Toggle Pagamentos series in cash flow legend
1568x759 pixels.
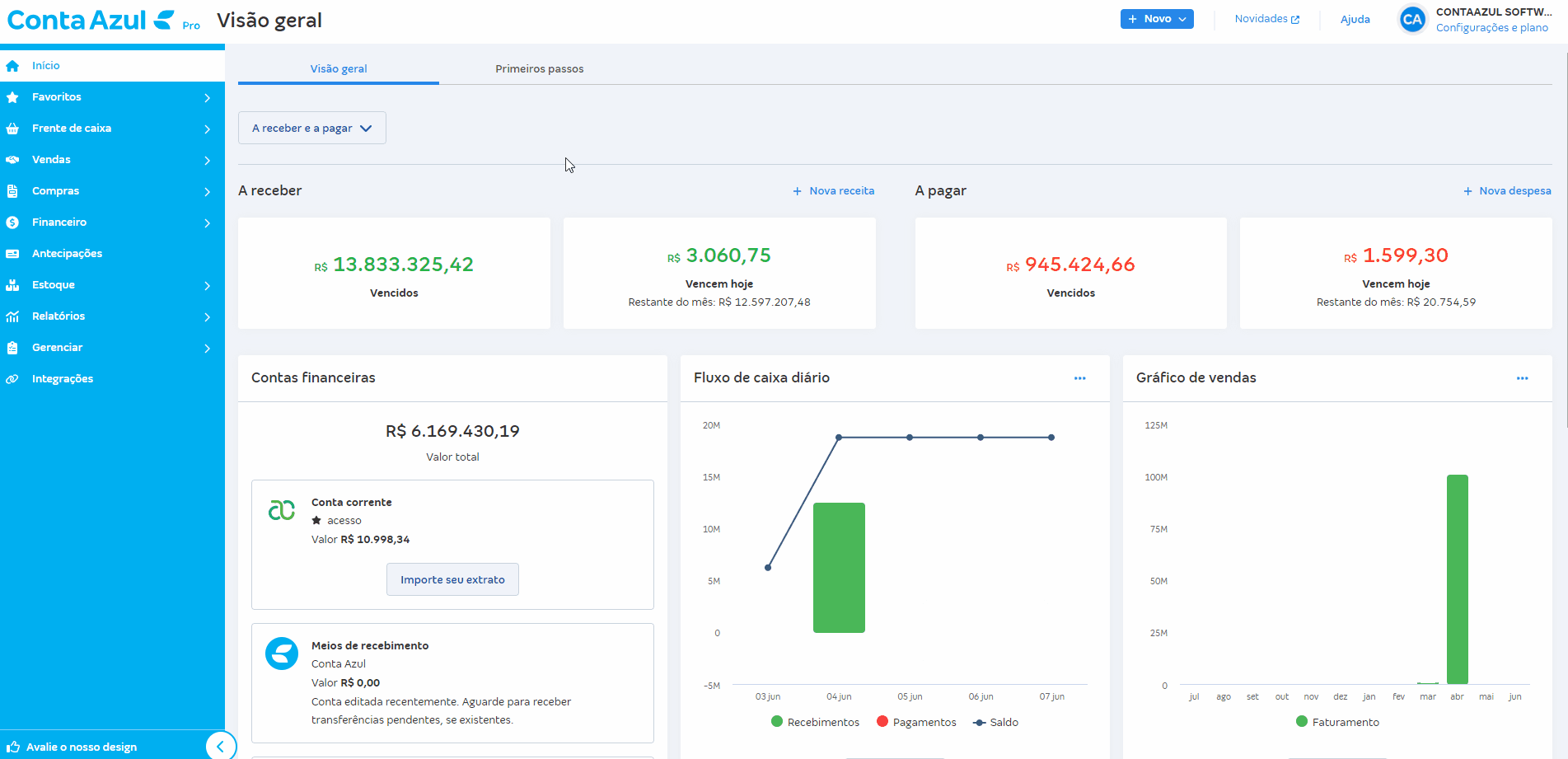(916, 722)
